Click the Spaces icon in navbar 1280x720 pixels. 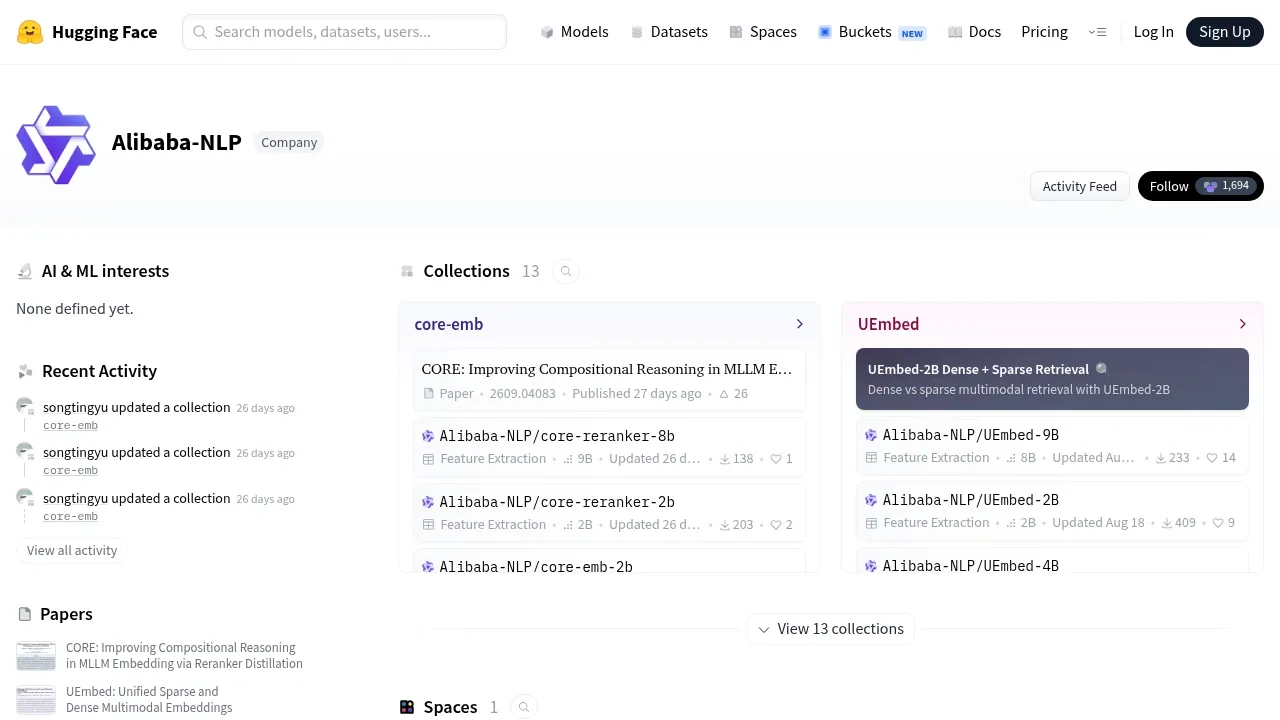click(x=736, y=32)
